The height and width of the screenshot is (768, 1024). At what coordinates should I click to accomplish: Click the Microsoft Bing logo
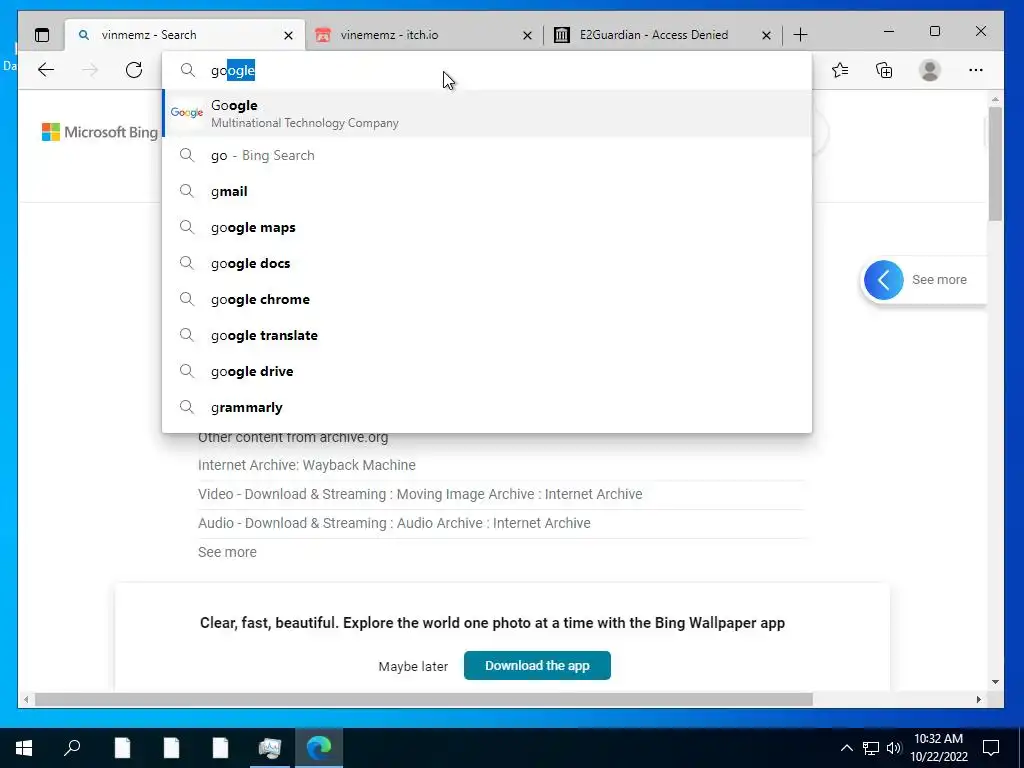(100, 132)
